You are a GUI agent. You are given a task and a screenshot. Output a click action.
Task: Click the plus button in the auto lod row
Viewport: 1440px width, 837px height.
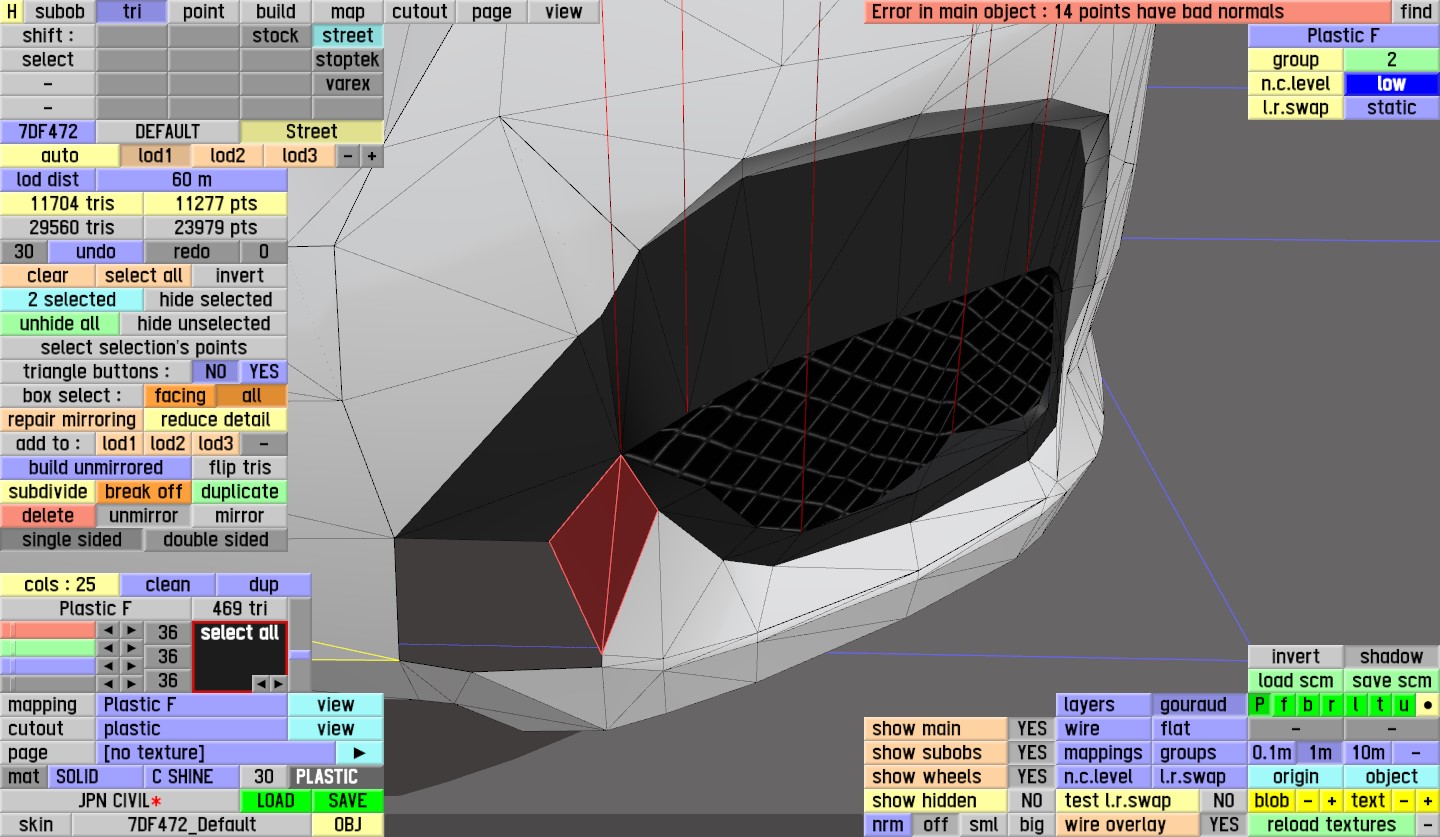(x=372, y=156)
